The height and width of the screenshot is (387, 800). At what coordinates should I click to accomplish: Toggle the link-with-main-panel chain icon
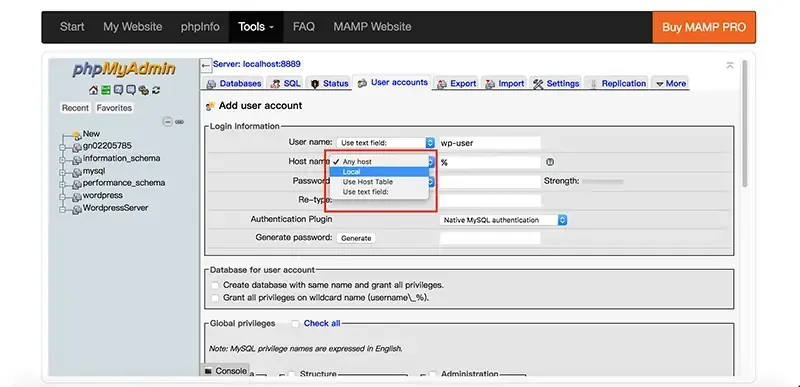tap(180, 122)
